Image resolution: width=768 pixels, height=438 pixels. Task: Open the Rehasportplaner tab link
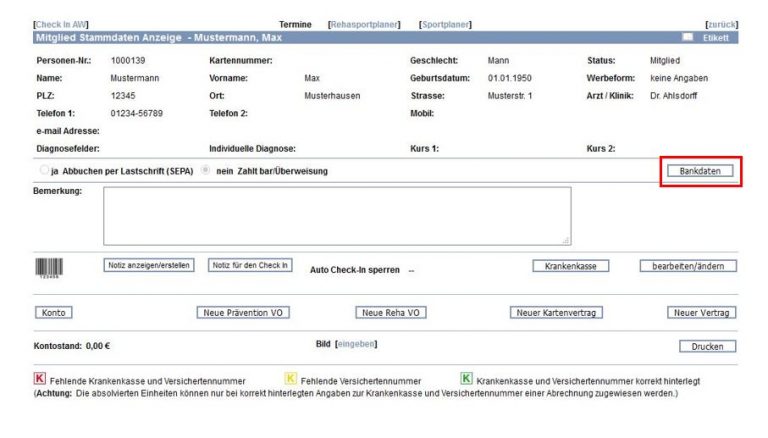click(365, 24)
